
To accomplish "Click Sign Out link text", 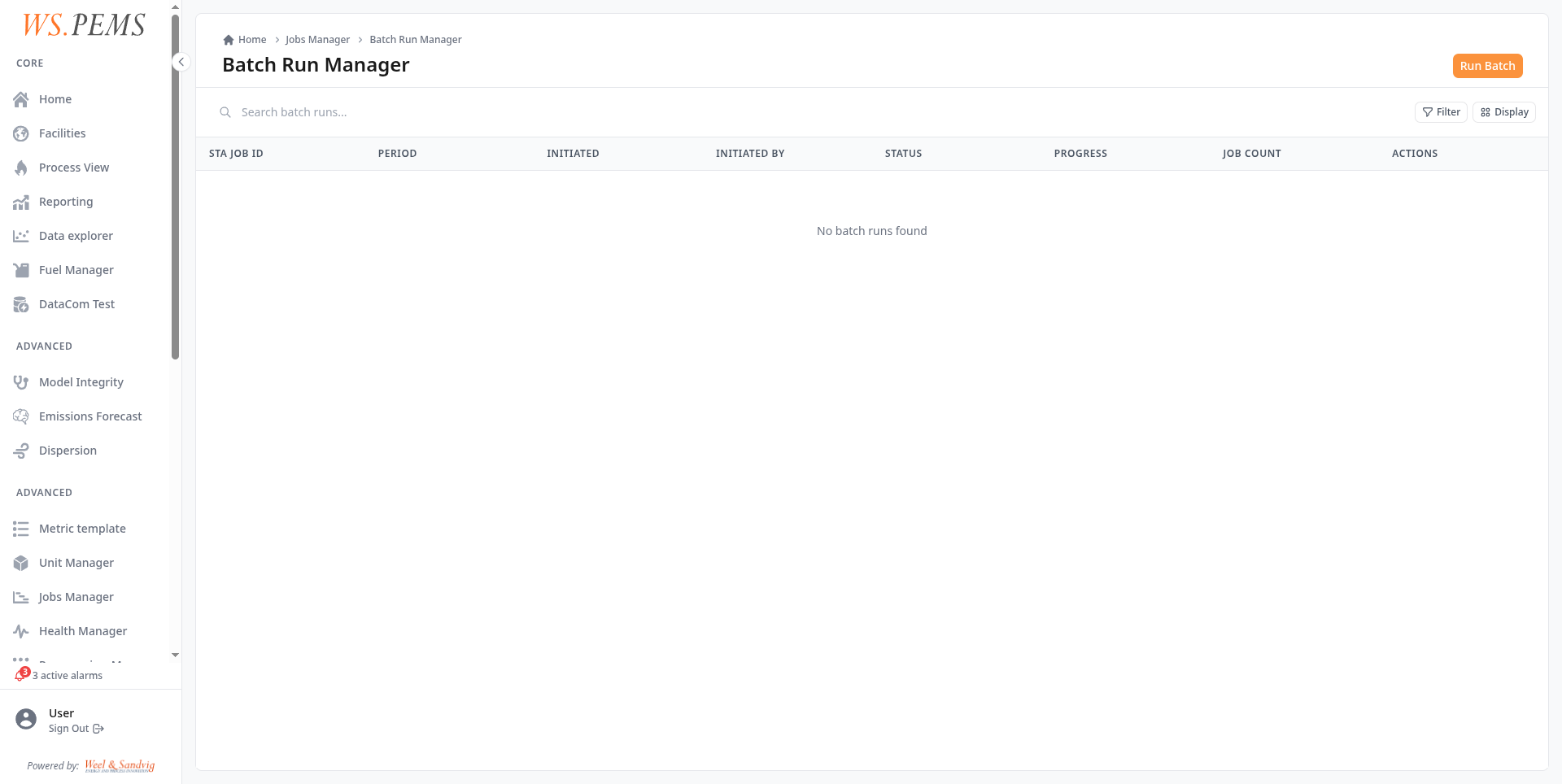I will coord(68,729).
